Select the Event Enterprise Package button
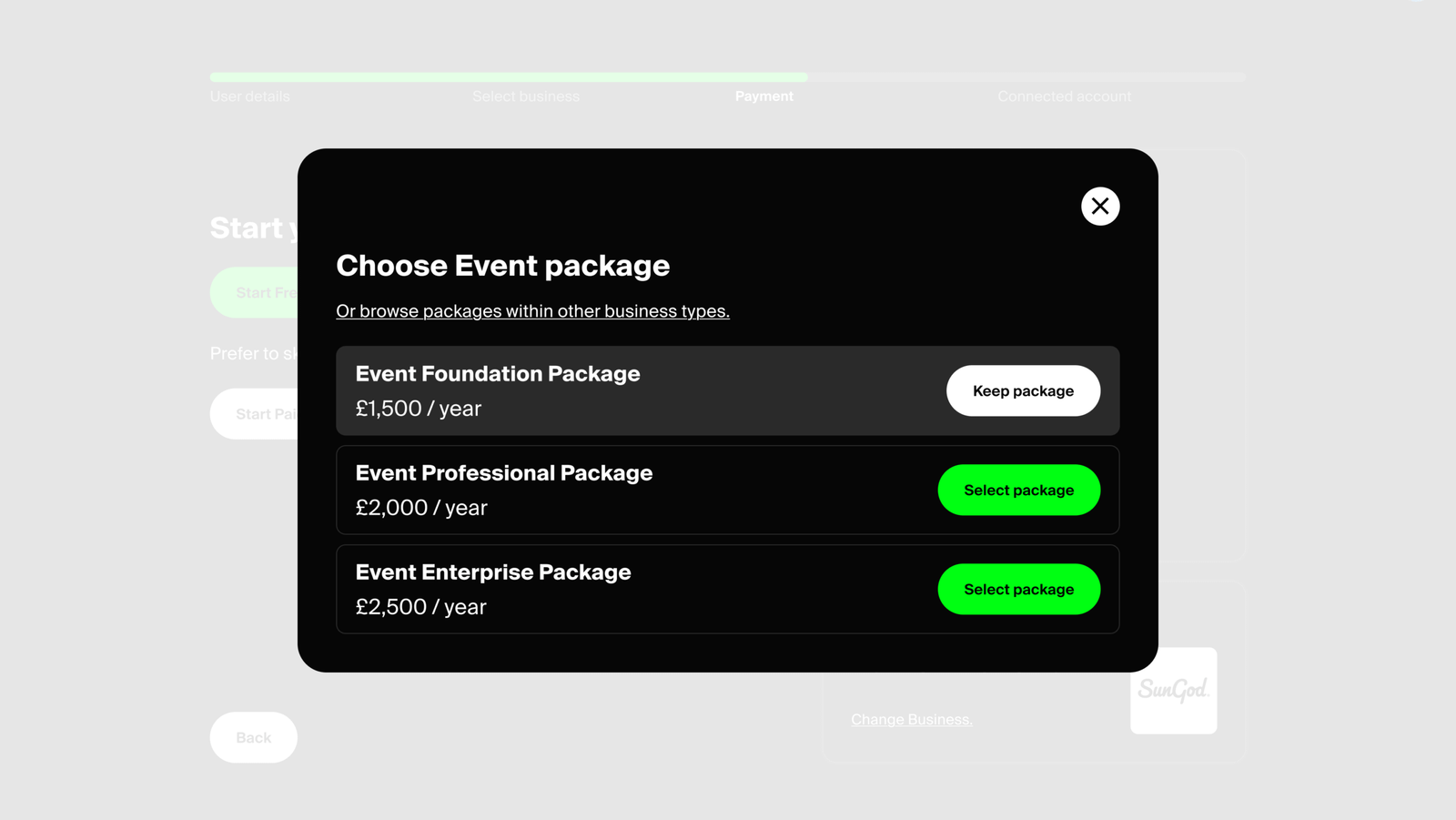 pos(1018,589)
